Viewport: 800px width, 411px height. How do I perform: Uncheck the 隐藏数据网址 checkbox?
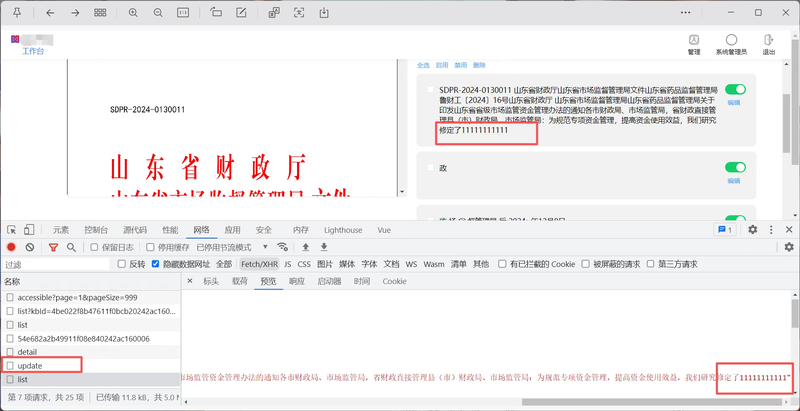coord(156,264)
